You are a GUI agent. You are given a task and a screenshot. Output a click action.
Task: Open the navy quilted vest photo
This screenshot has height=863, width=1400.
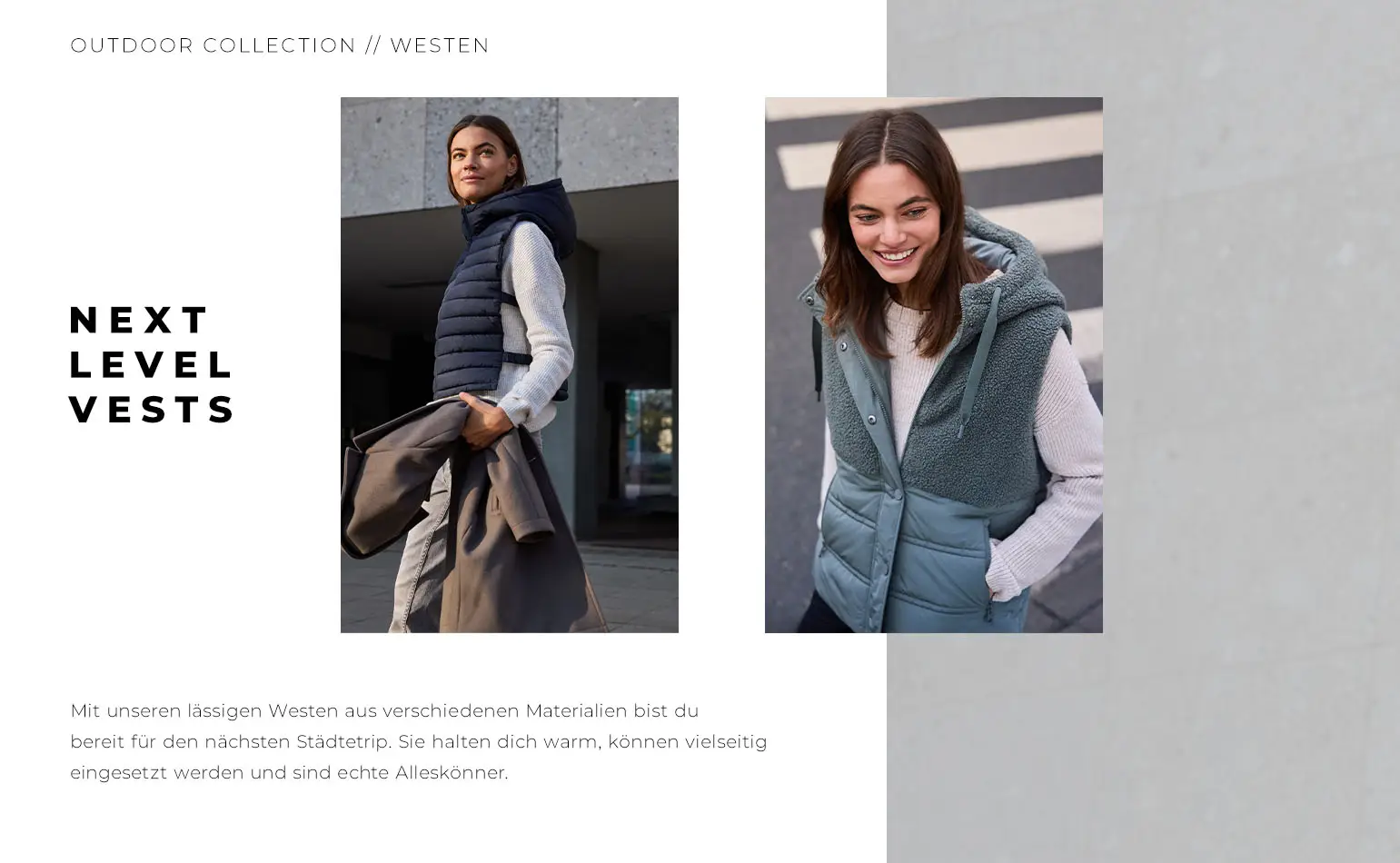pos(509,364)
